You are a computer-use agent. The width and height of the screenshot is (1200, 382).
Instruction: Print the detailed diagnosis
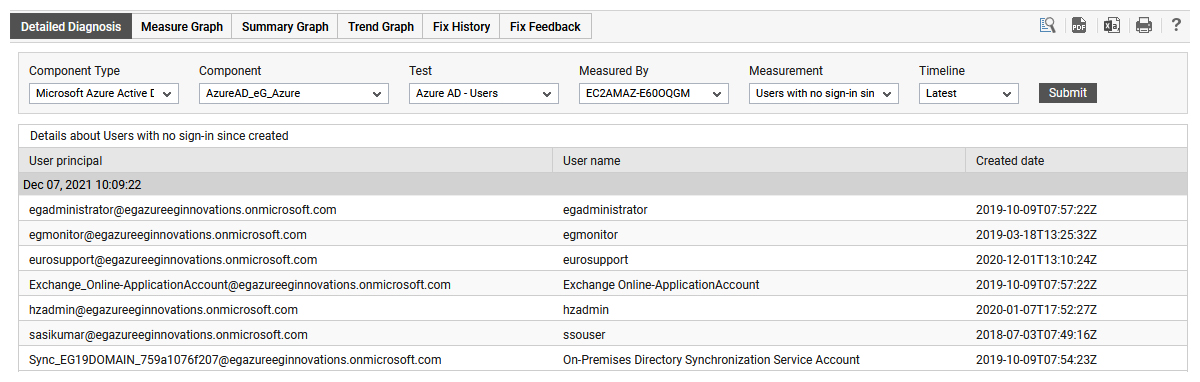(1144, 26)
